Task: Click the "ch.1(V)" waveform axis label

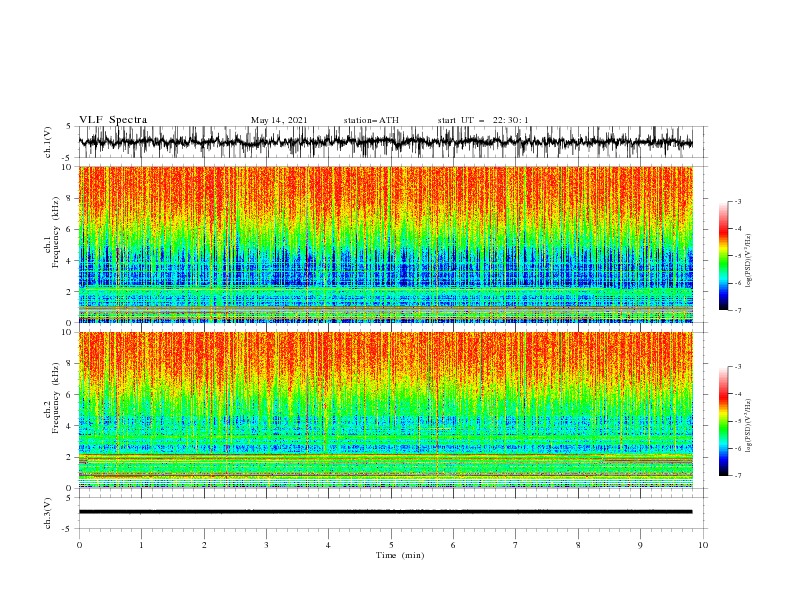Action: pyautogui.click(x=48, y=142)
